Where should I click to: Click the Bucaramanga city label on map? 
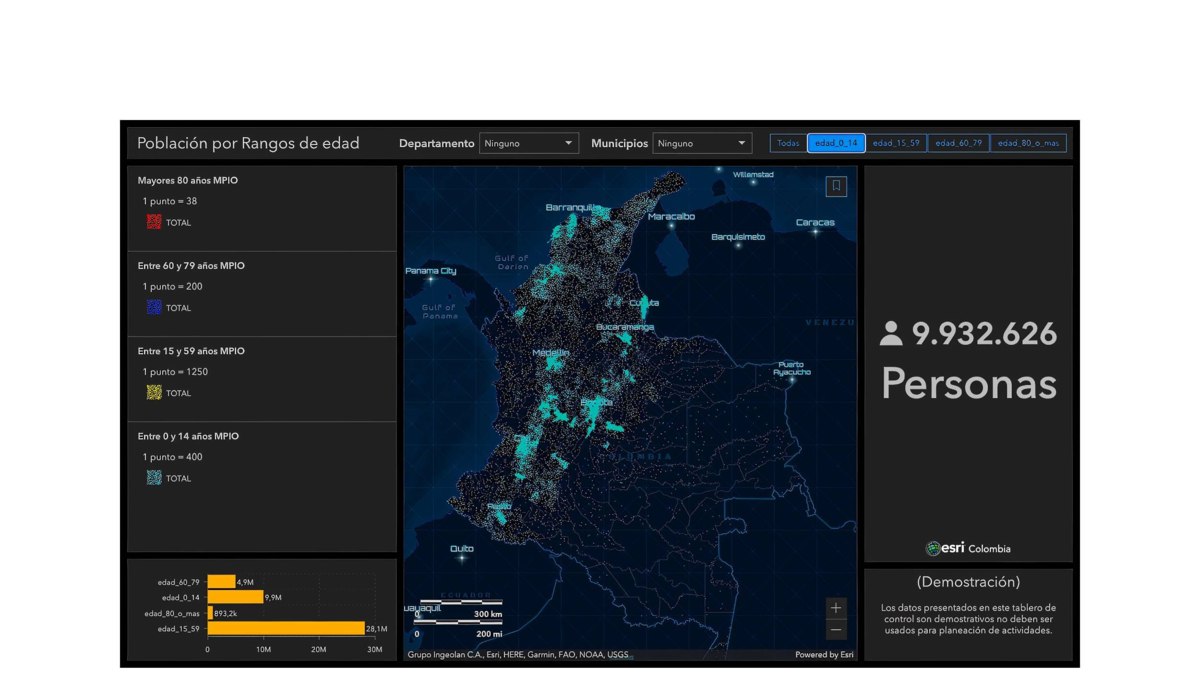coord(625,327)
